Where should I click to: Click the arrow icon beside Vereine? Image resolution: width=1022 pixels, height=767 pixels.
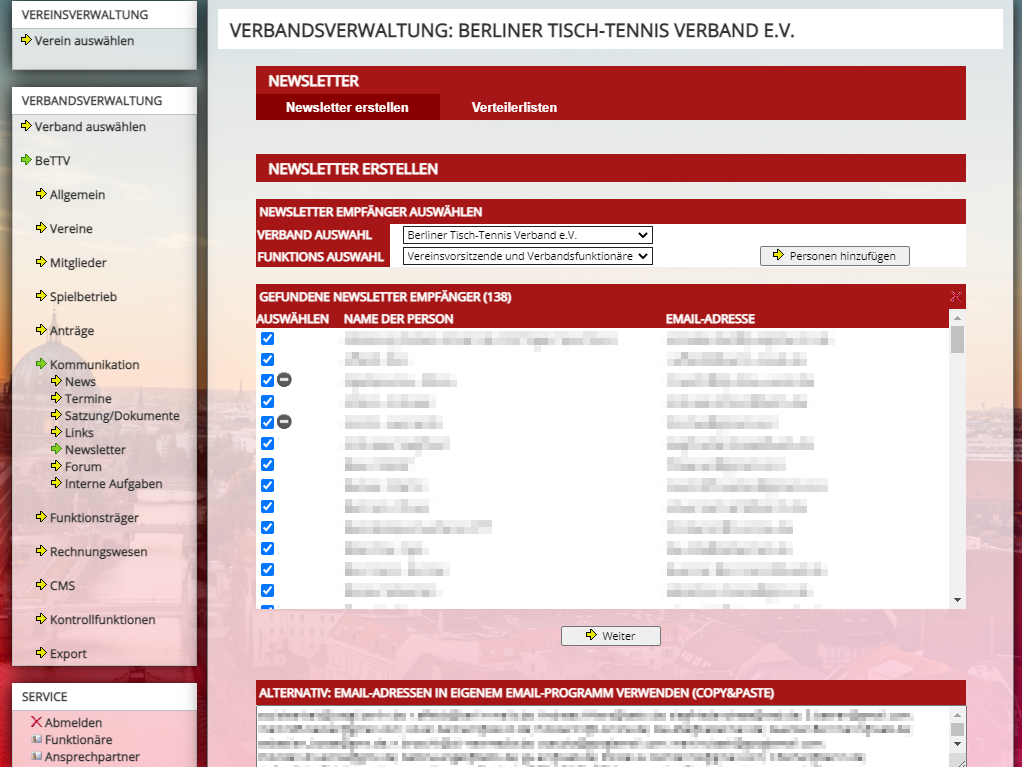pyautogui.click(x=41, y=227)
